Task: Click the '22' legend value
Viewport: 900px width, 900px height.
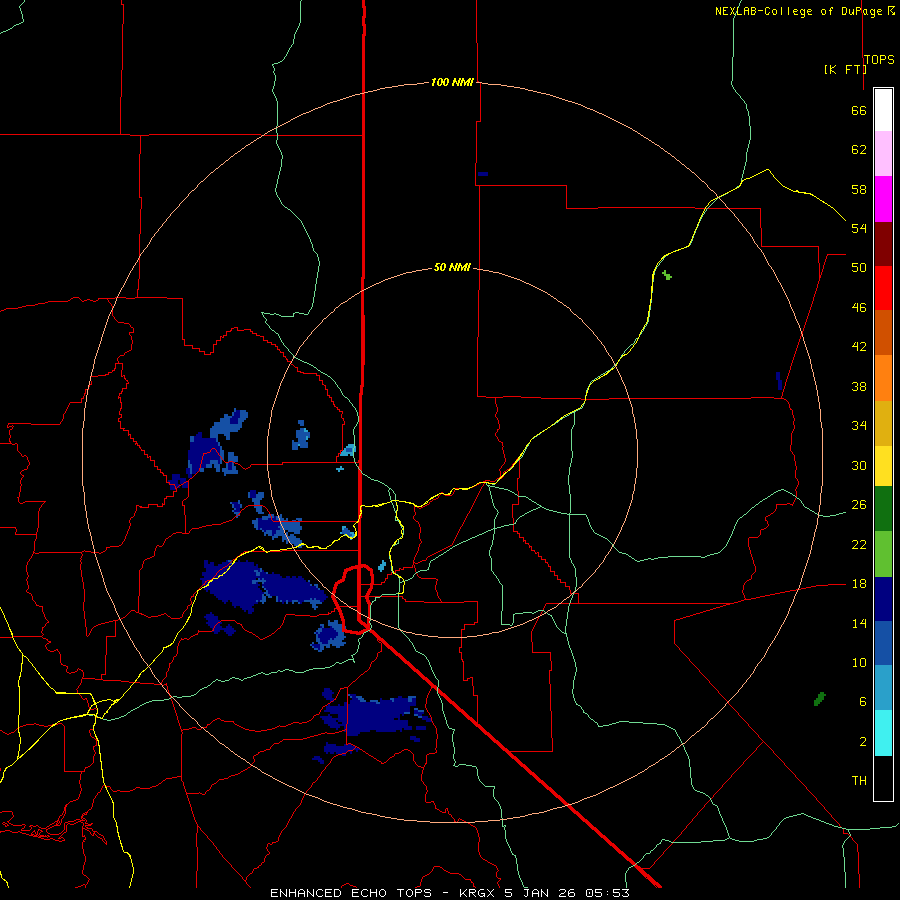Action: point(859,544)
